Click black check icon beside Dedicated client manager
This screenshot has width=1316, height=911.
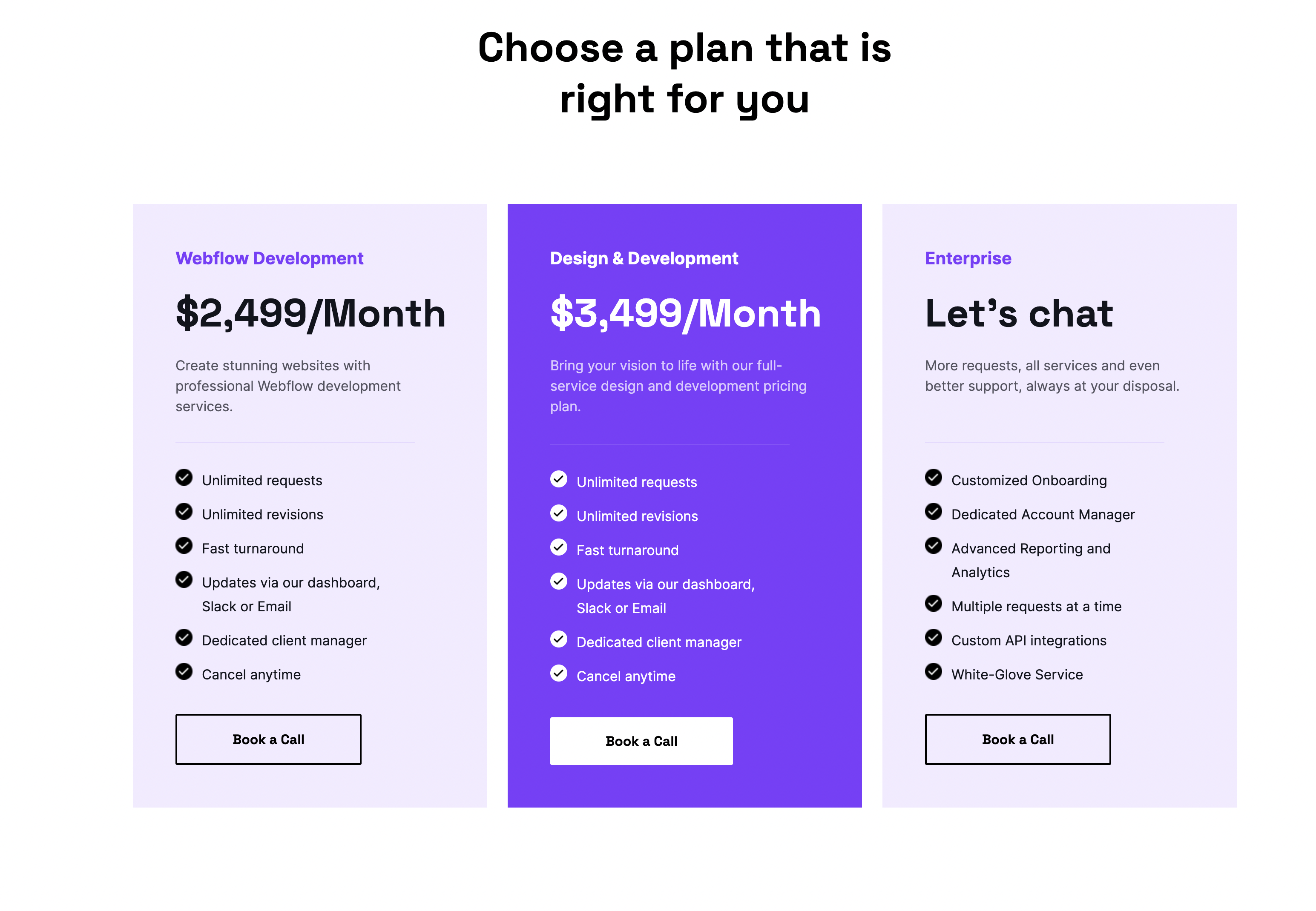(184, 637)
